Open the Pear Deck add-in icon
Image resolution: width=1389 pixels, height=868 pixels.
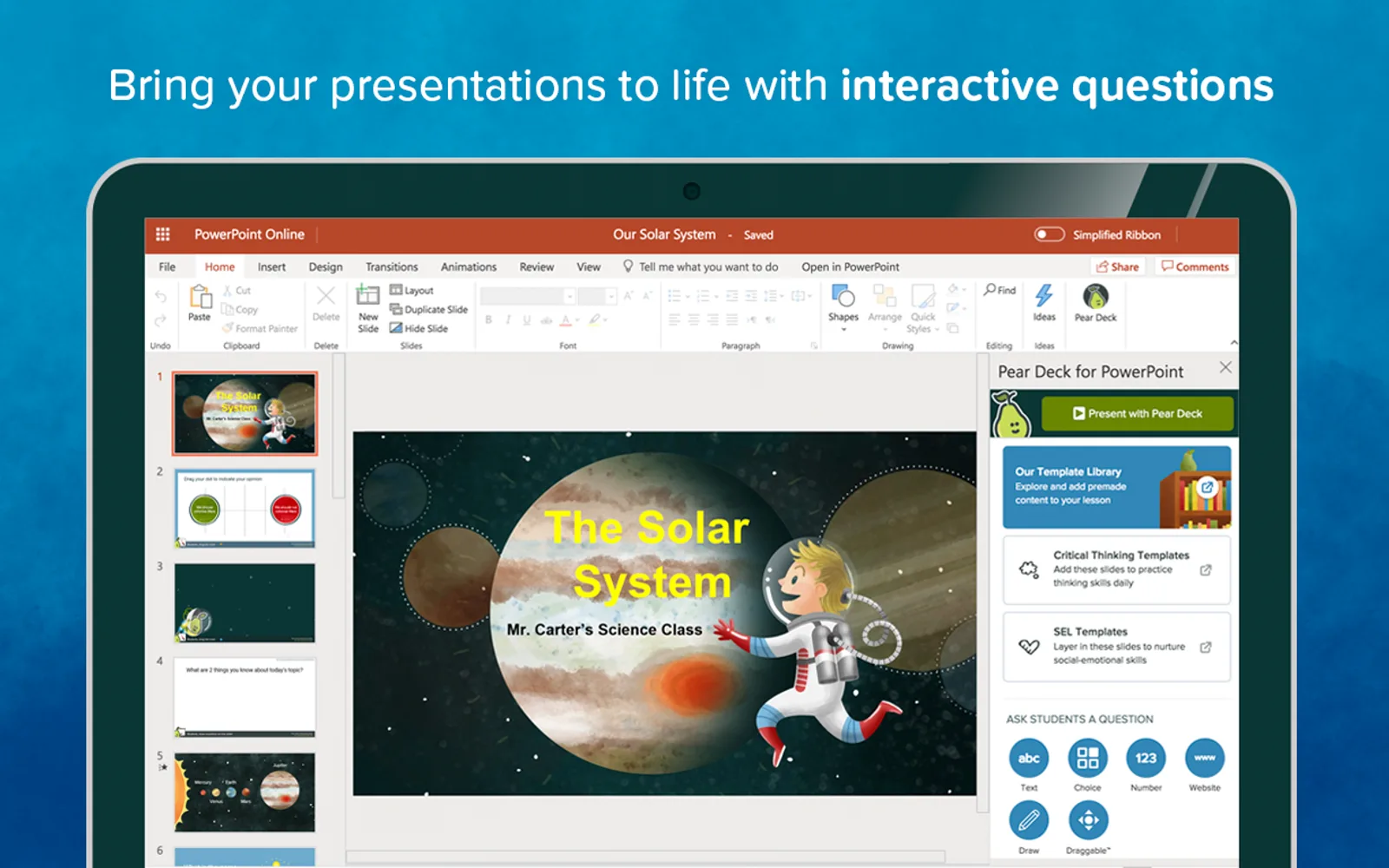coord(1096,296)
